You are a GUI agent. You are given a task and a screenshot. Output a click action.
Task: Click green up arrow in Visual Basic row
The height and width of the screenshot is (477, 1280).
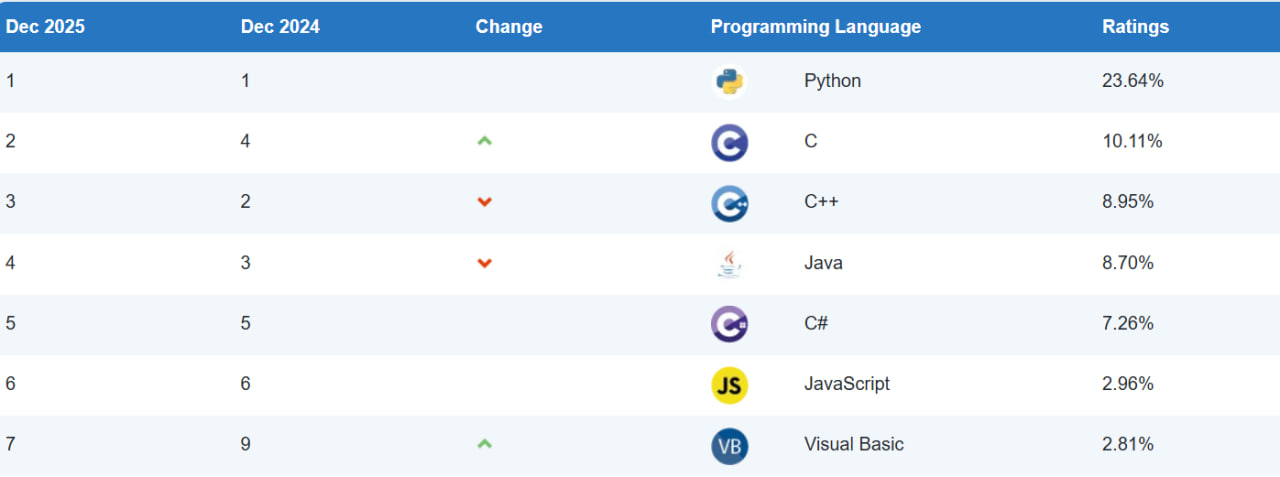coord(485,444)
